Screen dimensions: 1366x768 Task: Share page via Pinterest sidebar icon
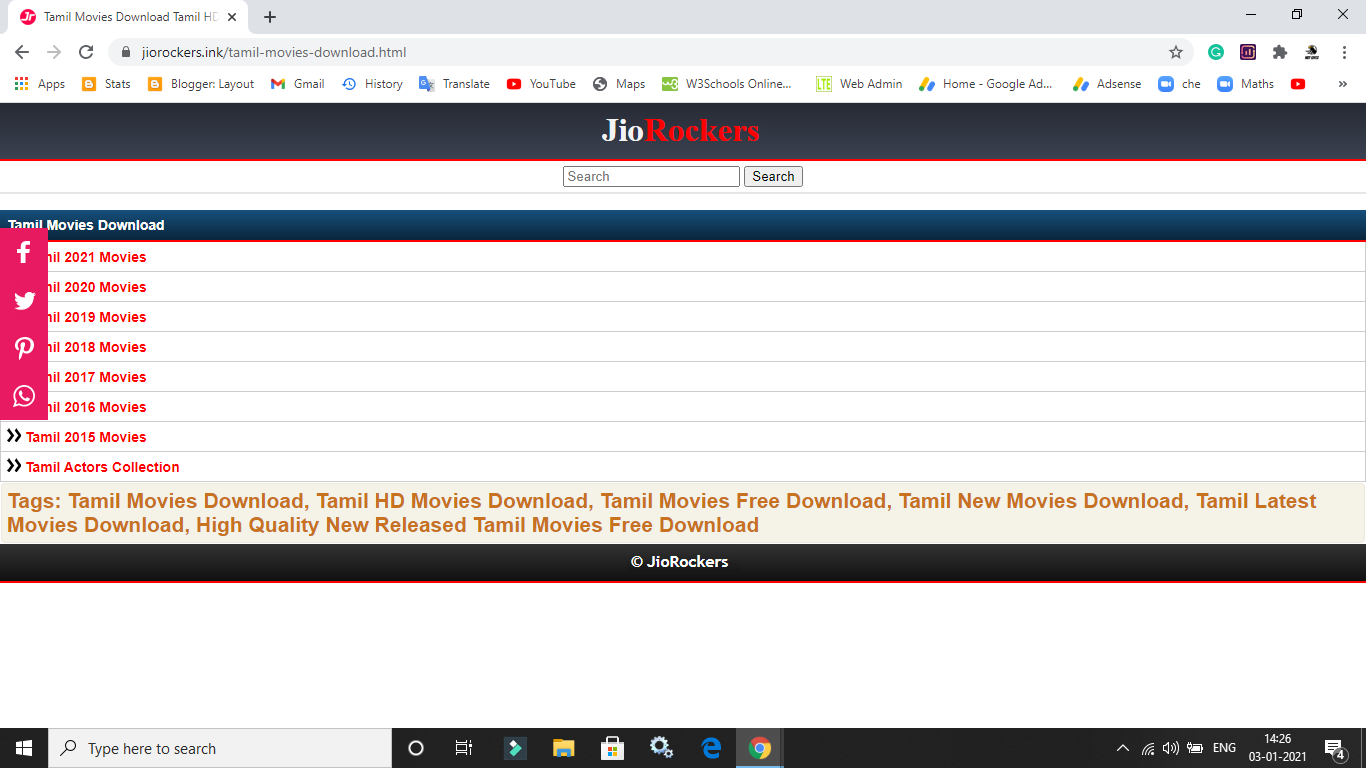pyautogui.click(x=24, y=348)
